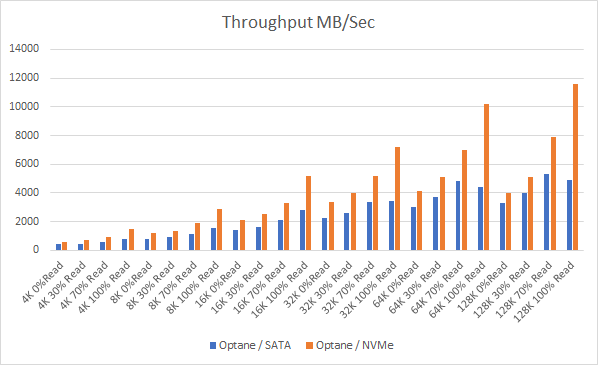Screen dimensions: 598x365
Task: Click the orange 64K 100% Read bar
Action: coord(487,177)
